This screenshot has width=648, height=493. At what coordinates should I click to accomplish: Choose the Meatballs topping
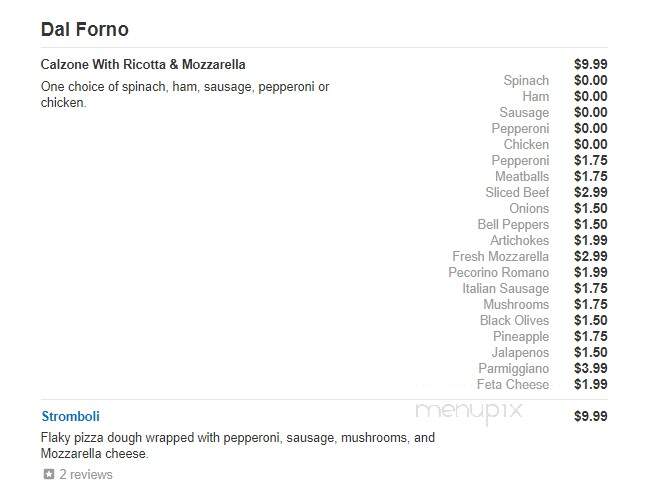522,176
